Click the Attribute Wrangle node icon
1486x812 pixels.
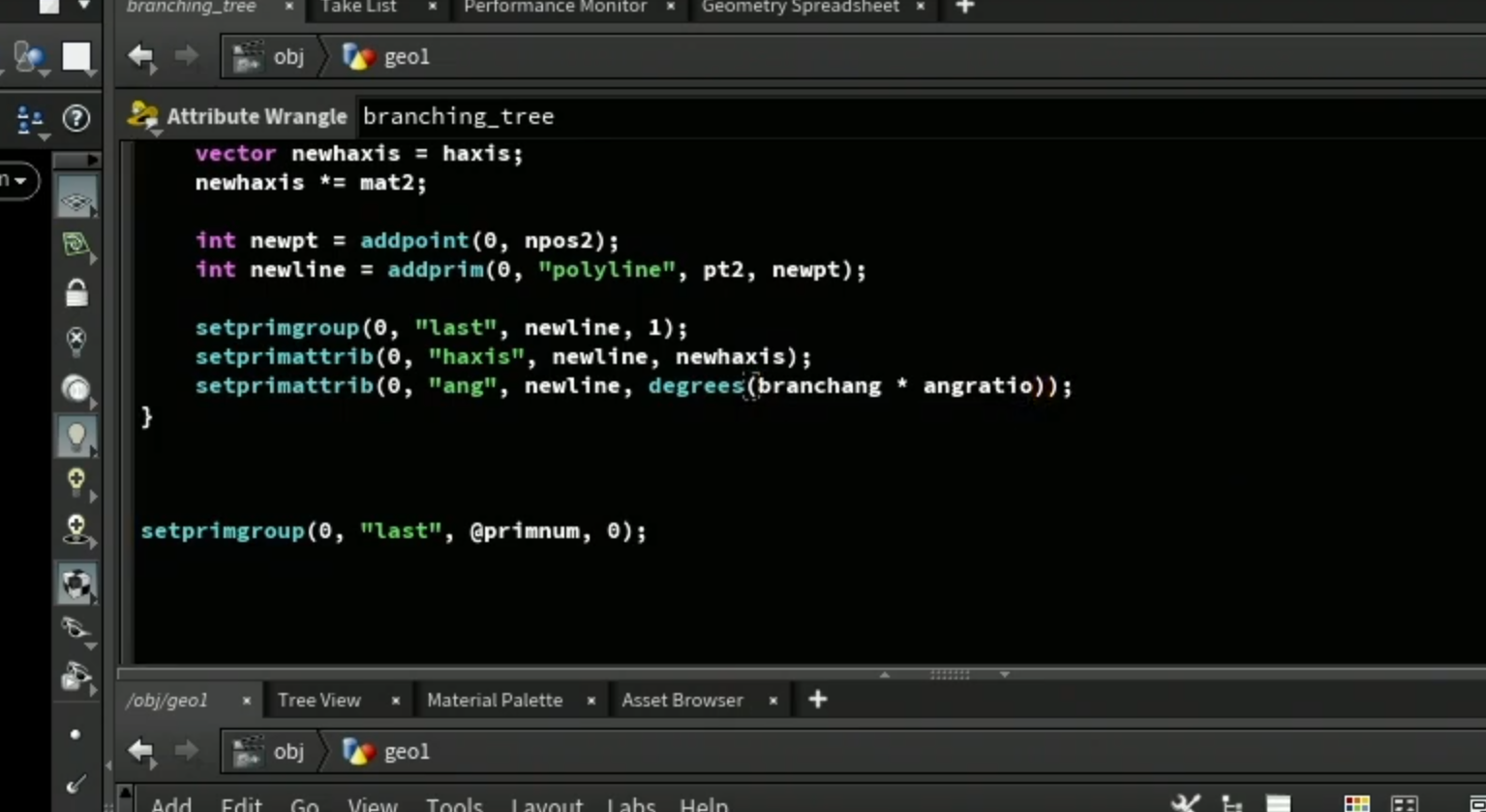[x=143, y=116]
